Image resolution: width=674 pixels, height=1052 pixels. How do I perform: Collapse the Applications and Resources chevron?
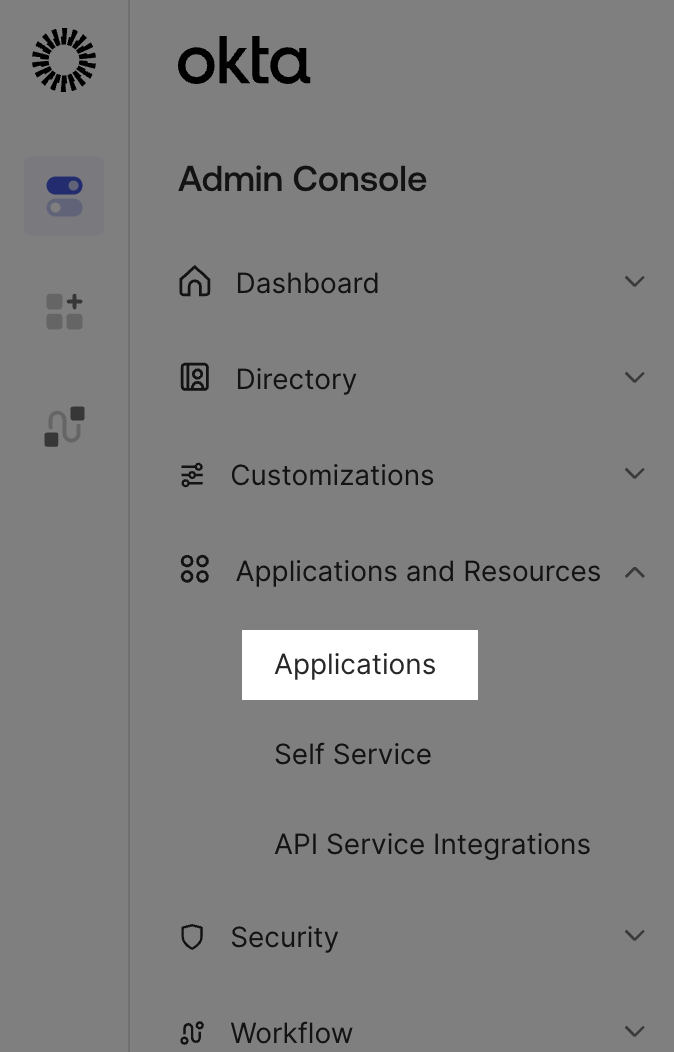click(x=634, y=572)
